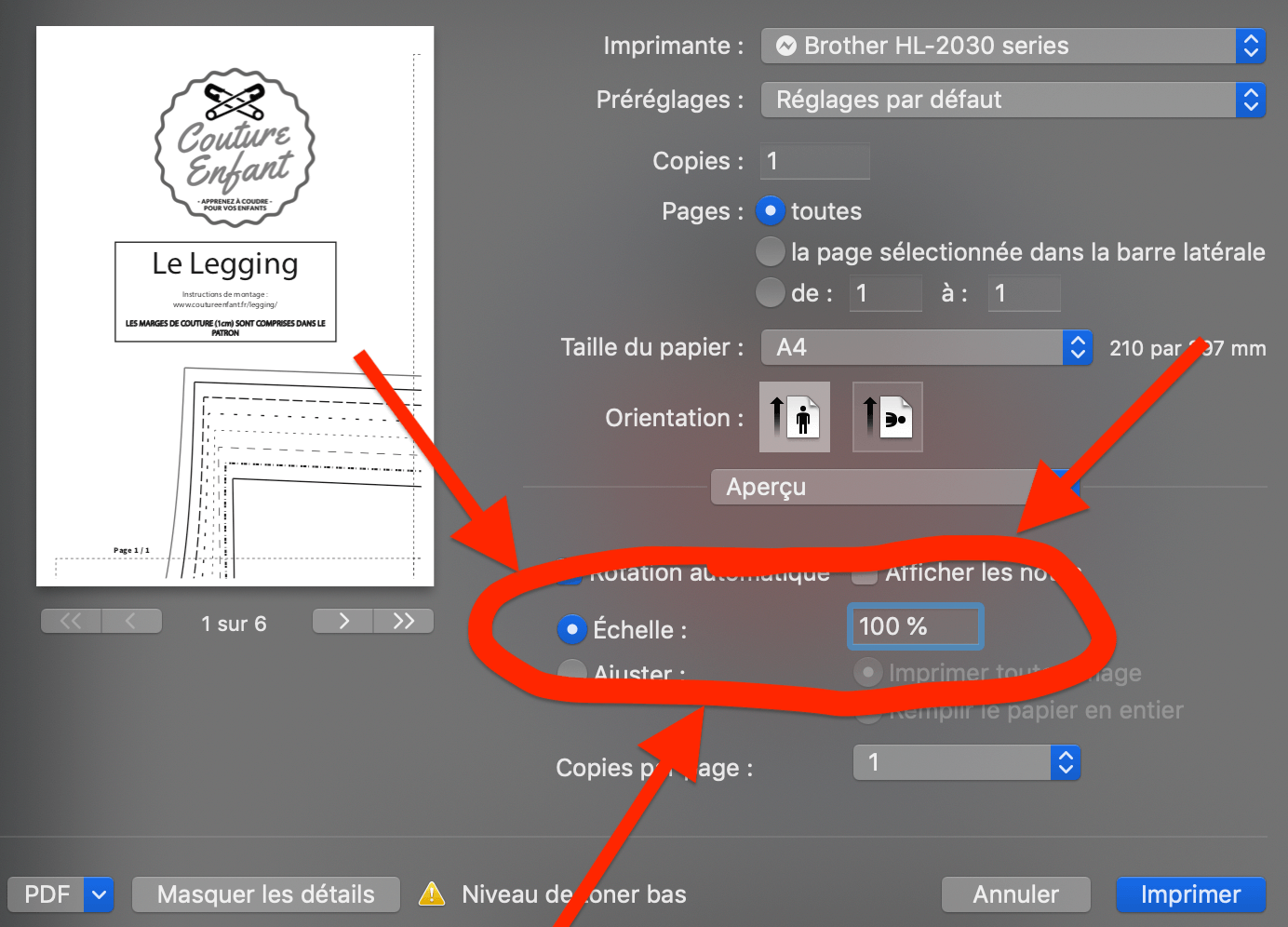
Task: Open the Taille du papier A4 dropdown
Action: click(926, 347)
